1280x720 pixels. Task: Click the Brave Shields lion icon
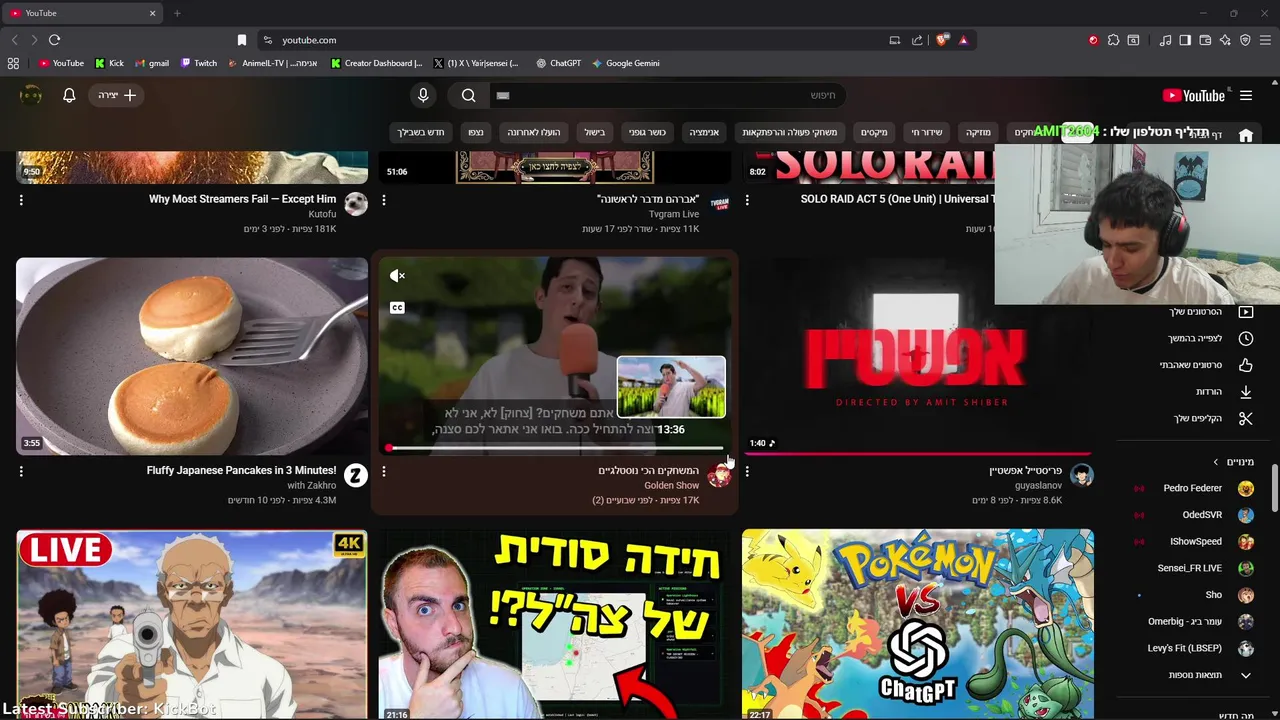[x=942, y=40]
